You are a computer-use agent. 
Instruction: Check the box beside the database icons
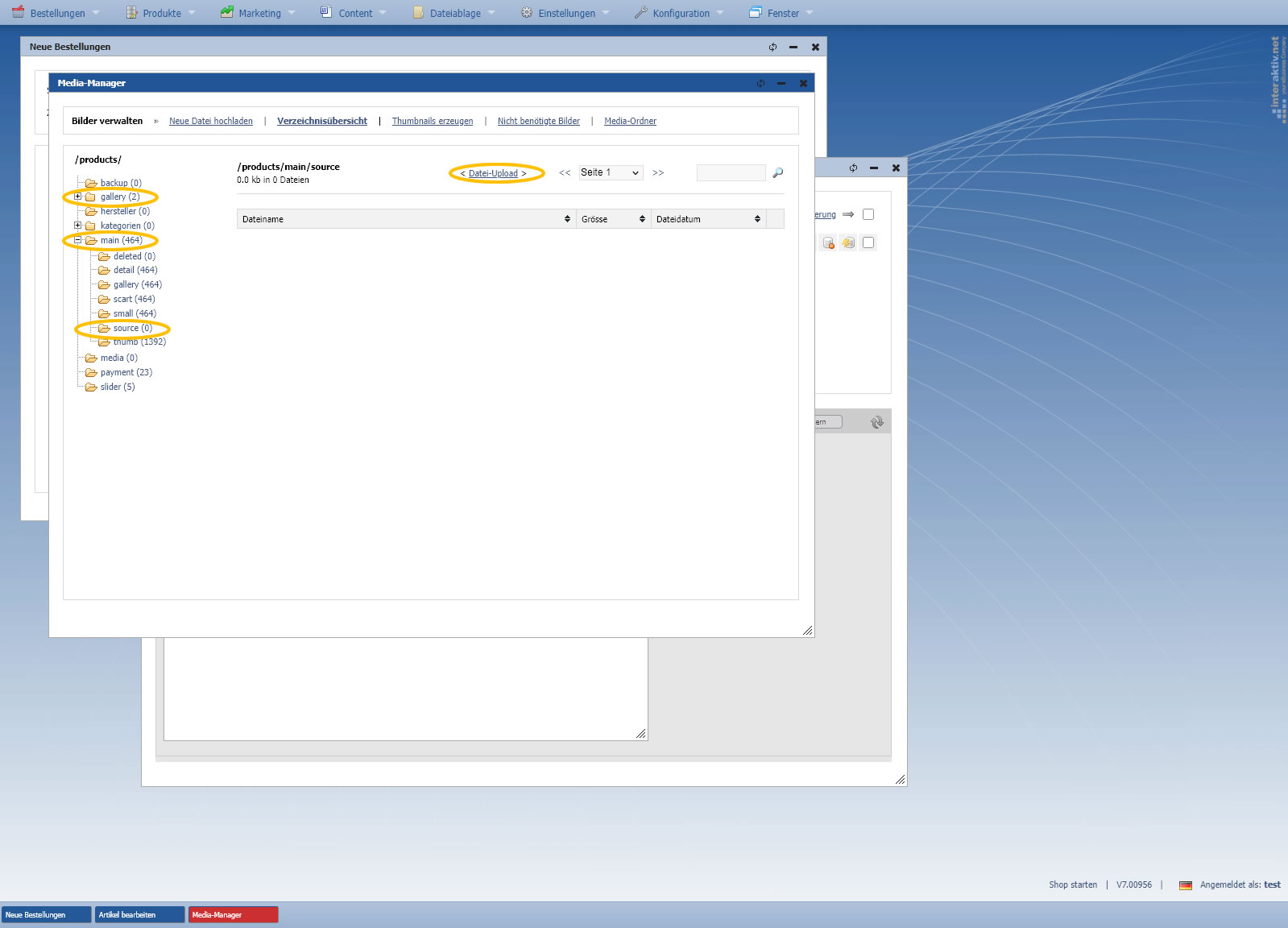click(x=868, y=242)
